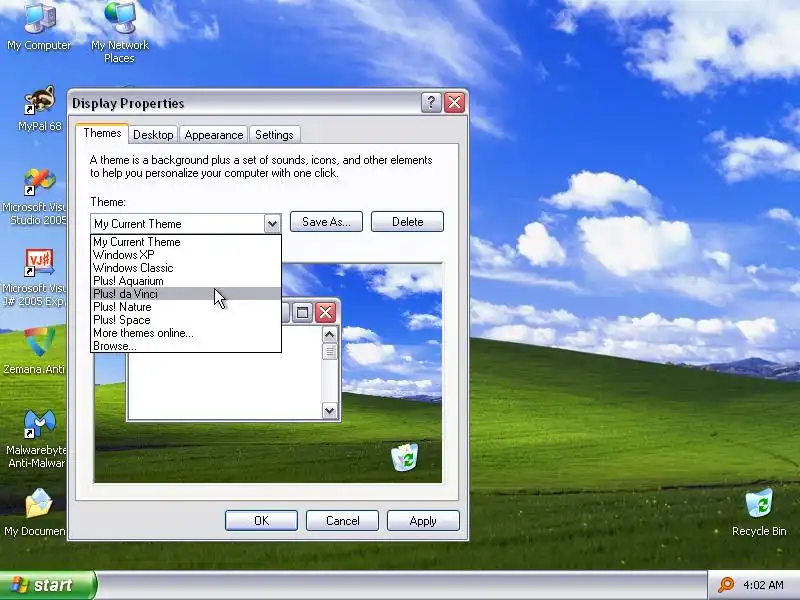Screen dimensions: 800x600
Task: Switch to the Appearance tab
Action: coord(214,135)
